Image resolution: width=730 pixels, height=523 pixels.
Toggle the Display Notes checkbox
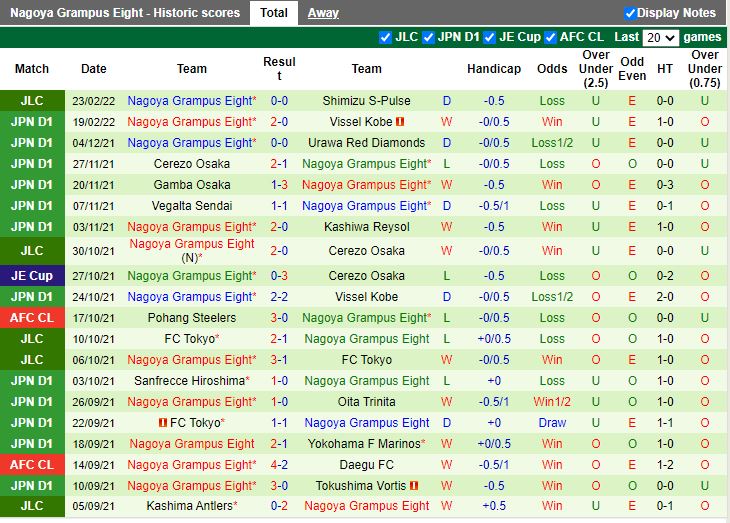pyautogui.click(x=630, y=14)
